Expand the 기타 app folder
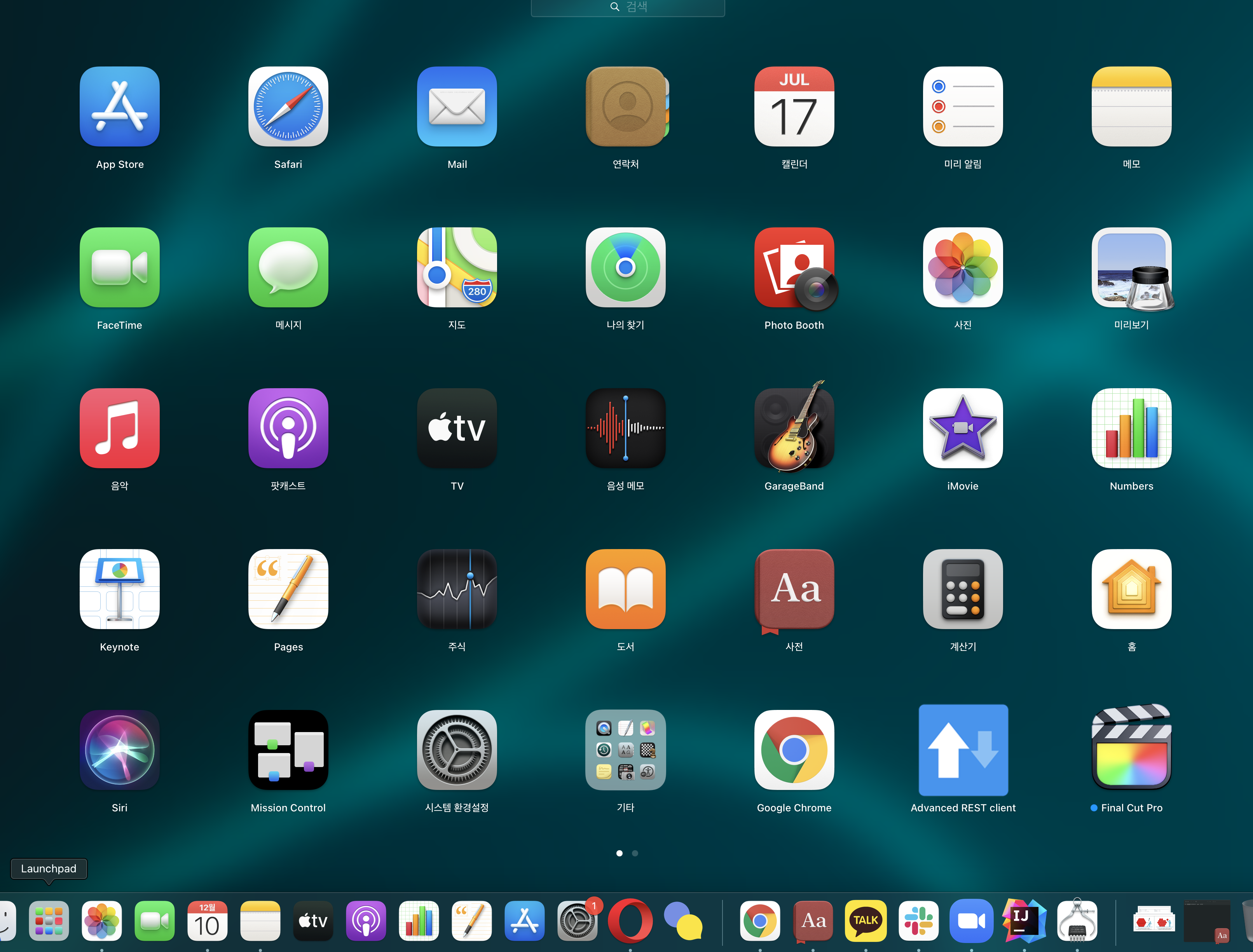Image resolution: width=1253 pixels, height=952 pixels. [625, 749]
